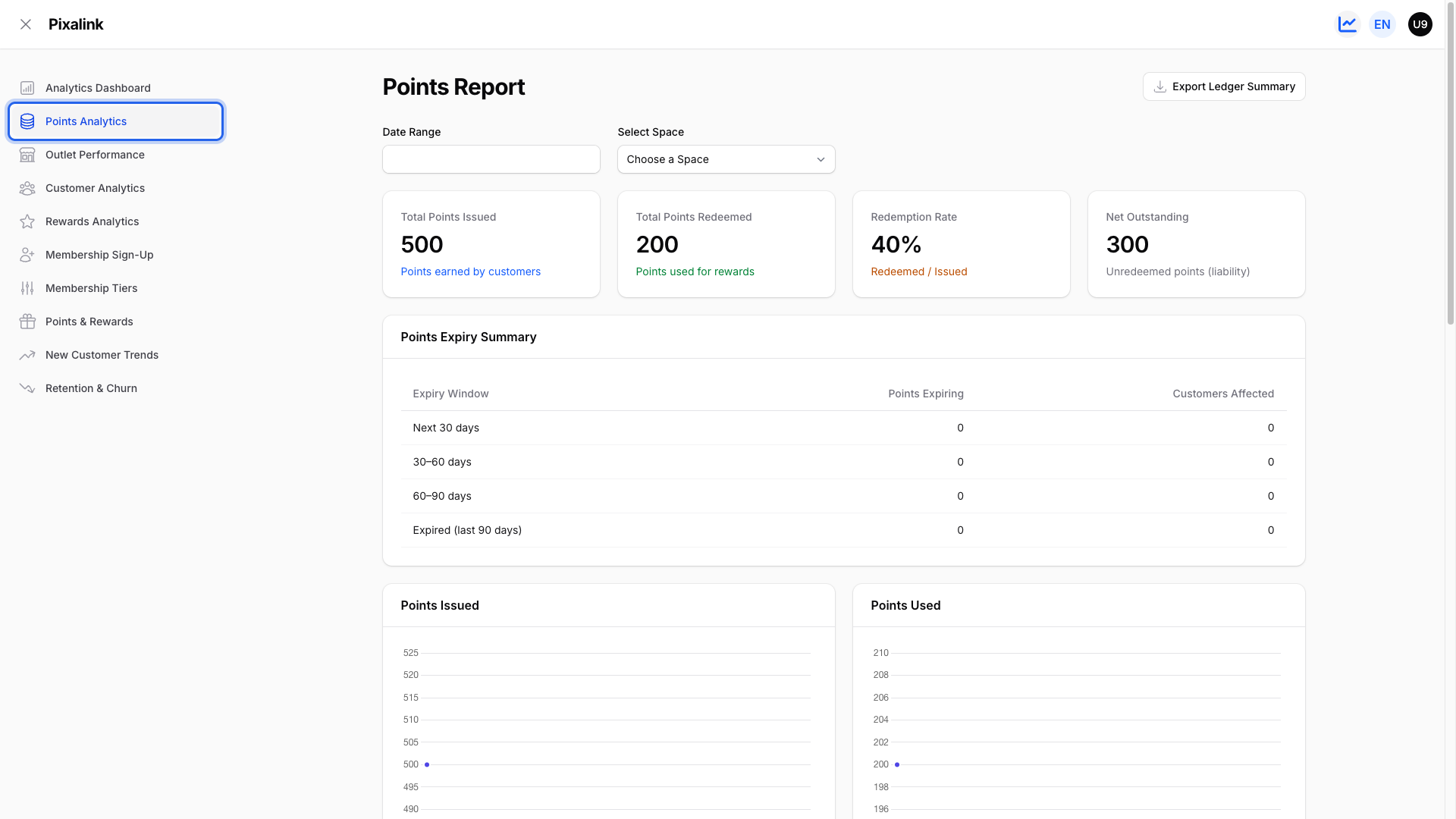Click the Net Outstanding 300 value
Screen dimensions: 1456x819
[1128, 245]
